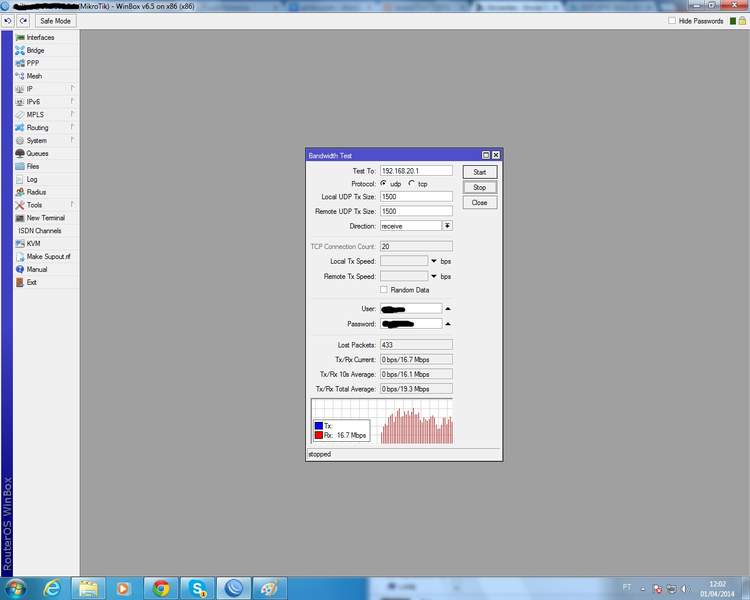Viewport: 750px width, 600px height.
Task: Select the tcp protocol radio button
Action: pos(411,183)
